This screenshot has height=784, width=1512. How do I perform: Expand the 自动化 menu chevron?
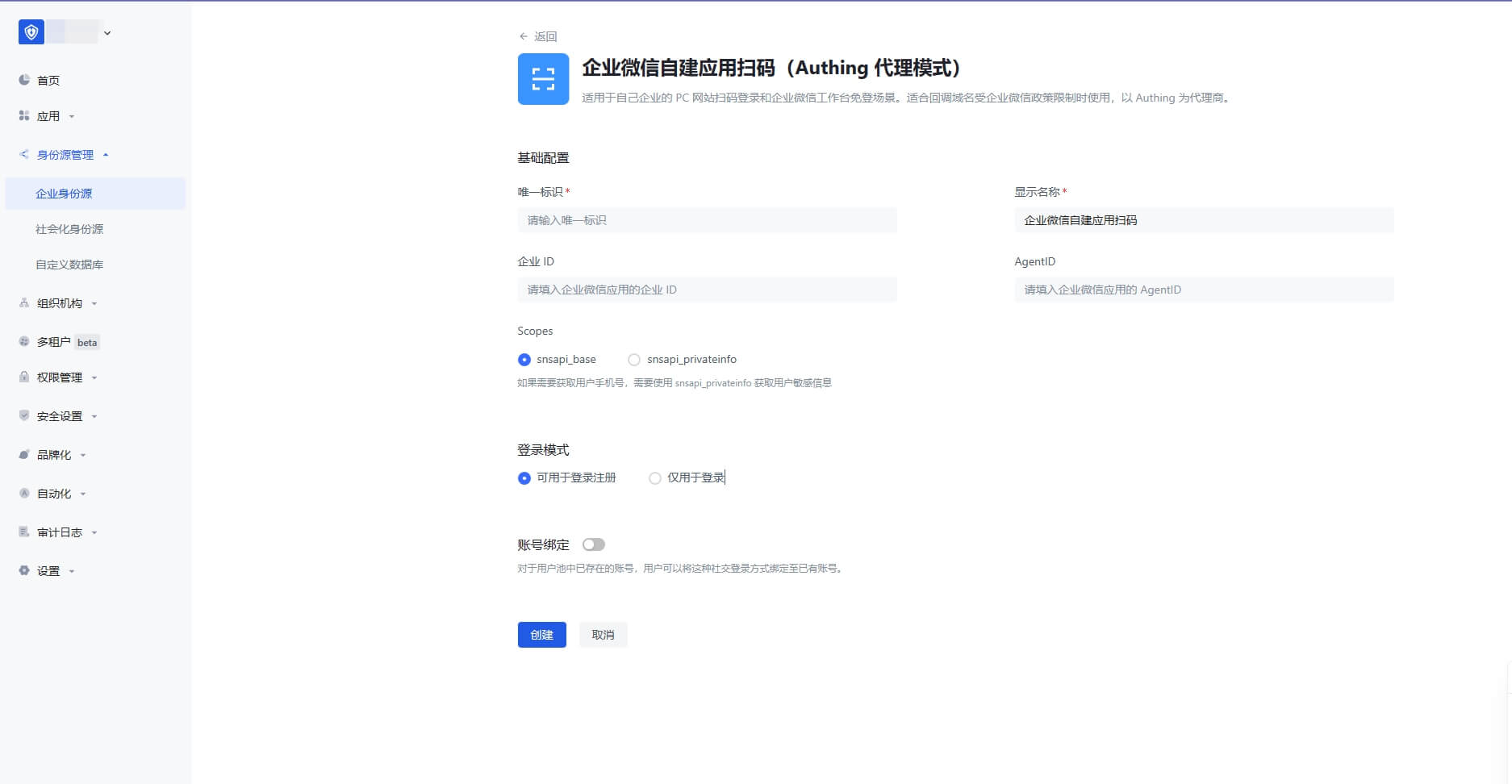point(83,494)
